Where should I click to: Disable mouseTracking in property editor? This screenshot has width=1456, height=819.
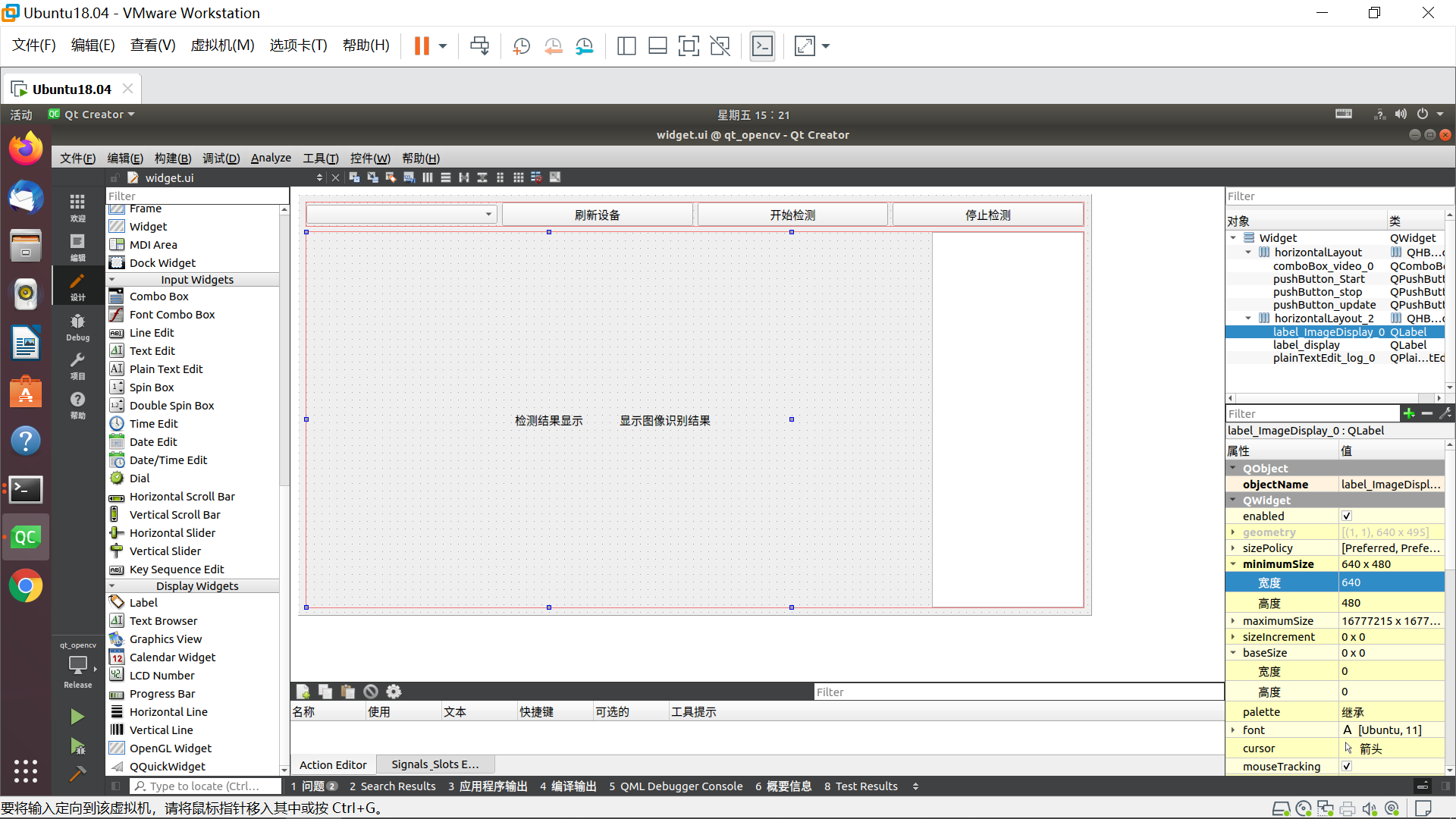coord(1347,766)
